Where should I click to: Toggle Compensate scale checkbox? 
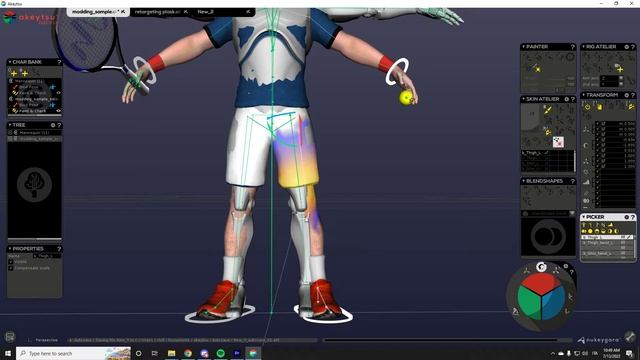click(x=11, y=268)
